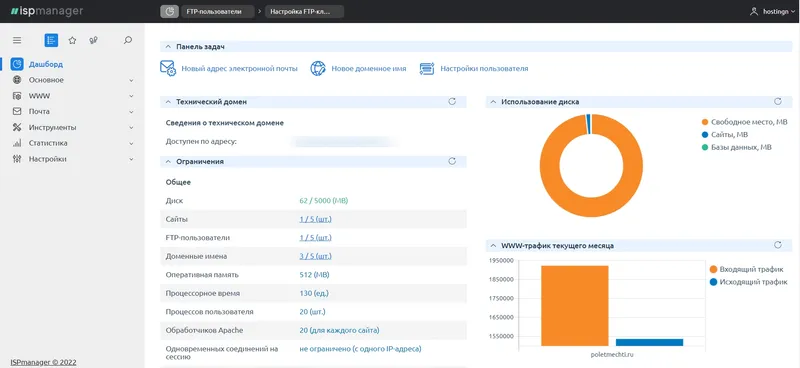The image size is (800, 368).
Task: Collapse the Использование диска section
Action: tap(493, 102)
